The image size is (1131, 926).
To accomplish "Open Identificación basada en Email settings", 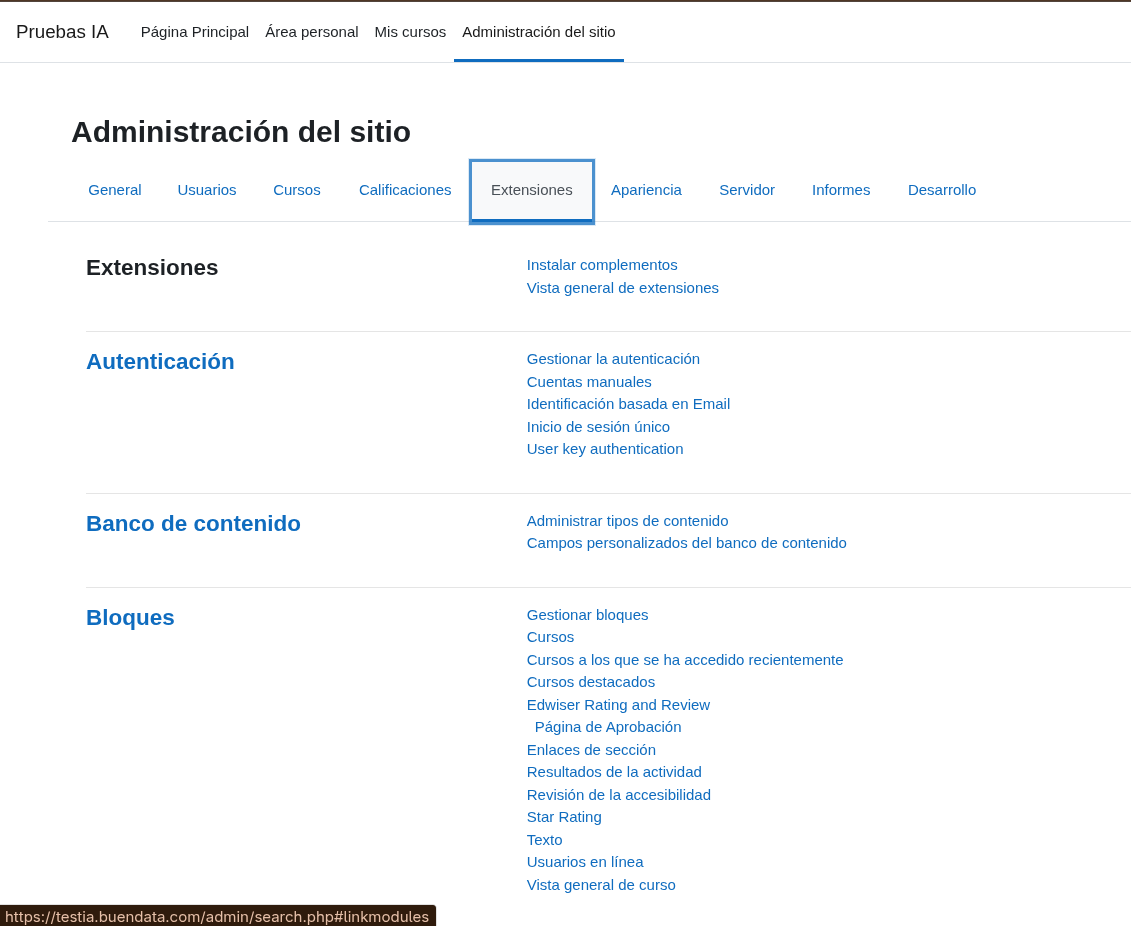I will pyautogui.click(x=628, y=403).
